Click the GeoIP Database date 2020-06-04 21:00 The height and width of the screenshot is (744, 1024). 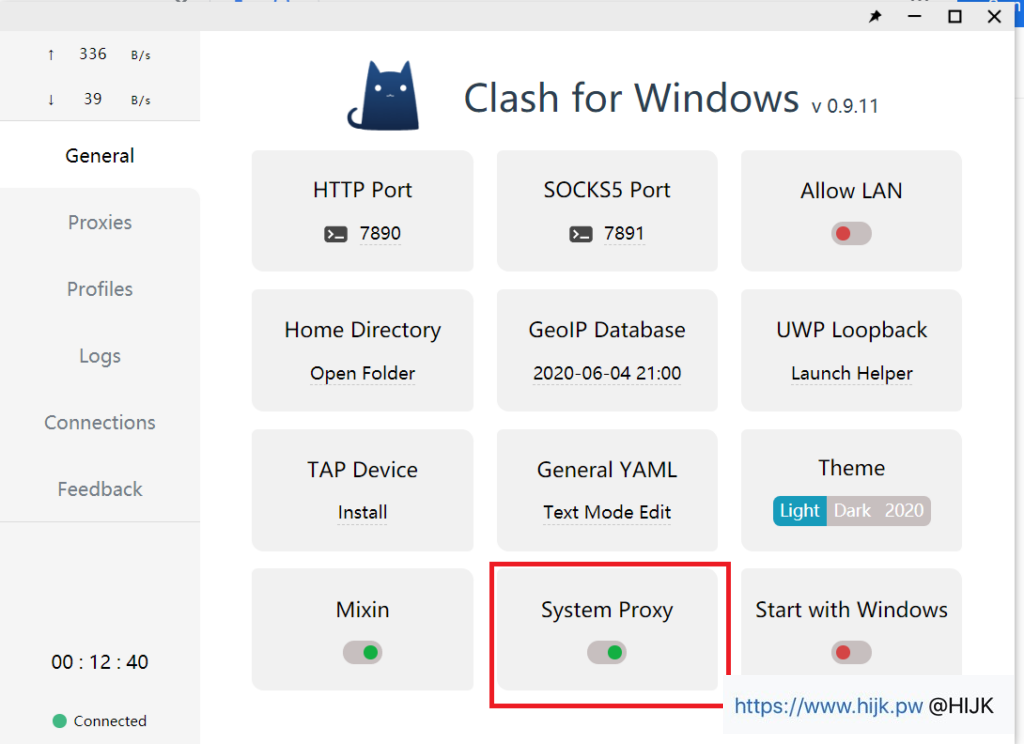(607, 374)
